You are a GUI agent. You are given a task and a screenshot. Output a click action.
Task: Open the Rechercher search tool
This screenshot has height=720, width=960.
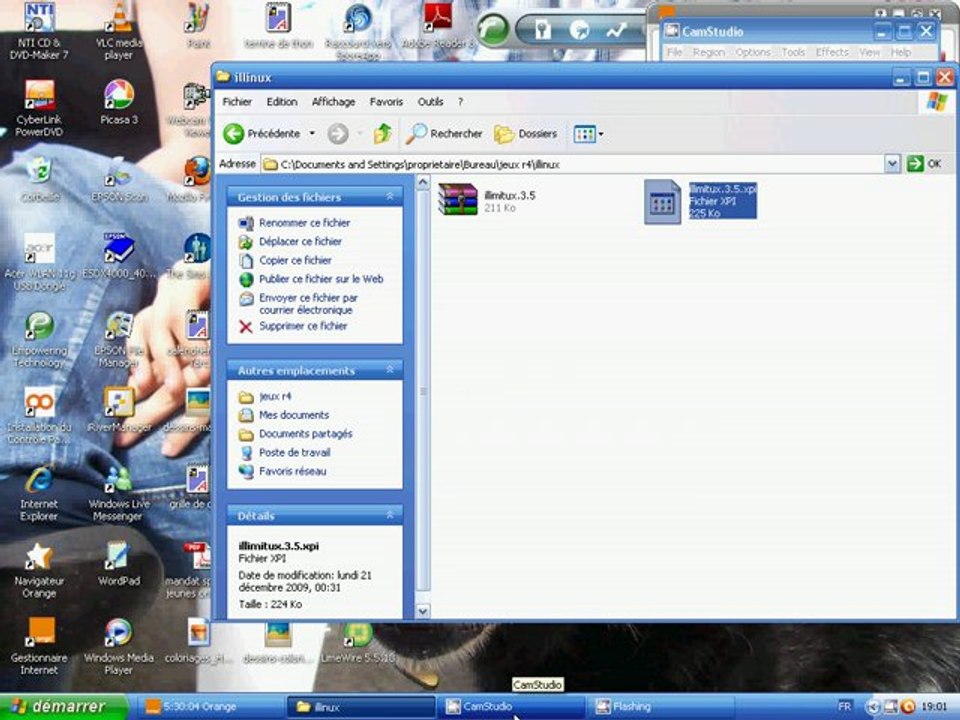(x=444, y=133)
